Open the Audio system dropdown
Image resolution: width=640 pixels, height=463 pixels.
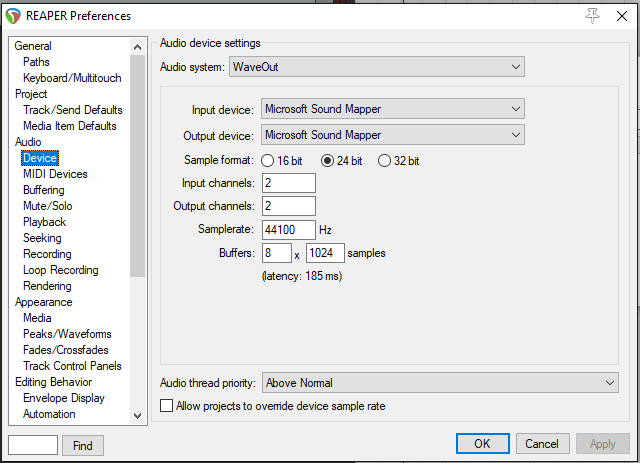coord(377,67)
